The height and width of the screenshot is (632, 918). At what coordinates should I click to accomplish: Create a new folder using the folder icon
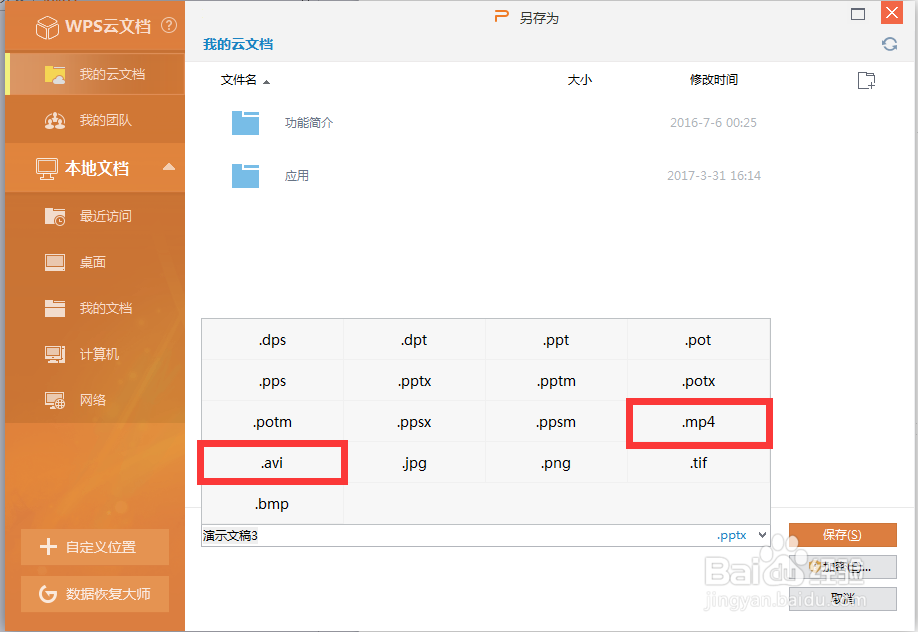pyautogui.click(x=865, y=80)
